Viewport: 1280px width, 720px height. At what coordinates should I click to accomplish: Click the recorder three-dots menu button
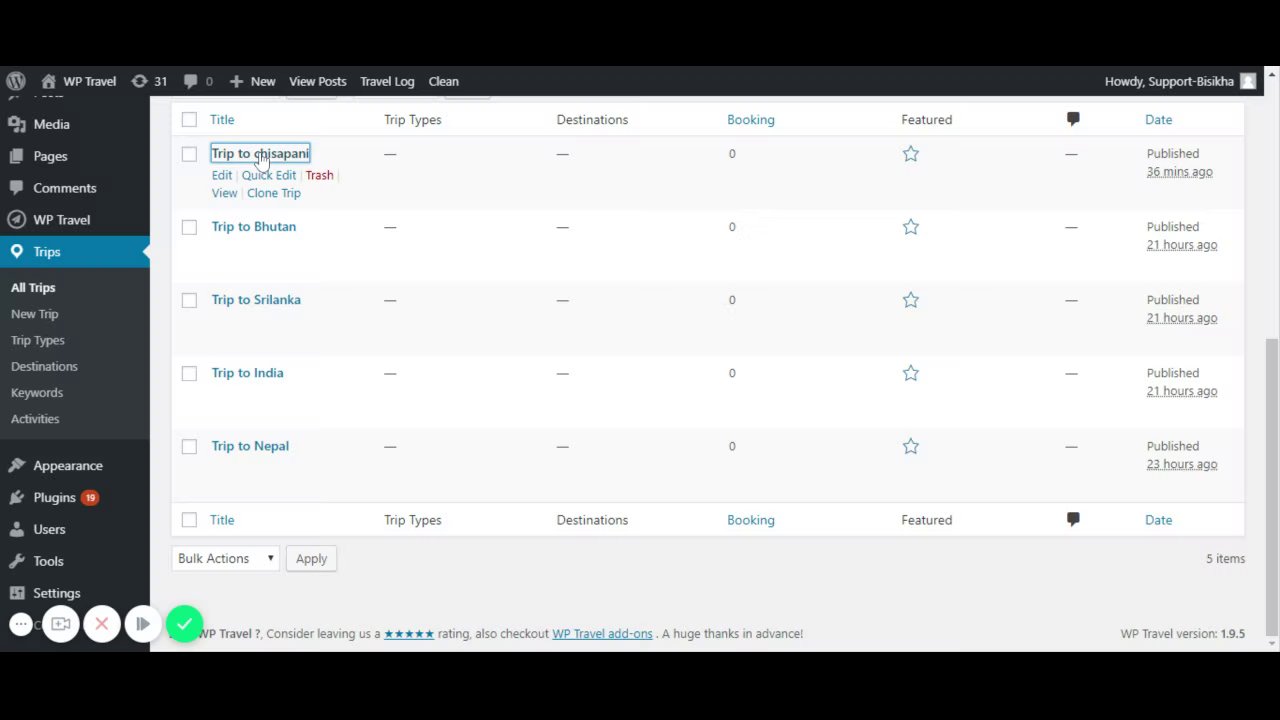pyautogui.click(x=21, y=625)
